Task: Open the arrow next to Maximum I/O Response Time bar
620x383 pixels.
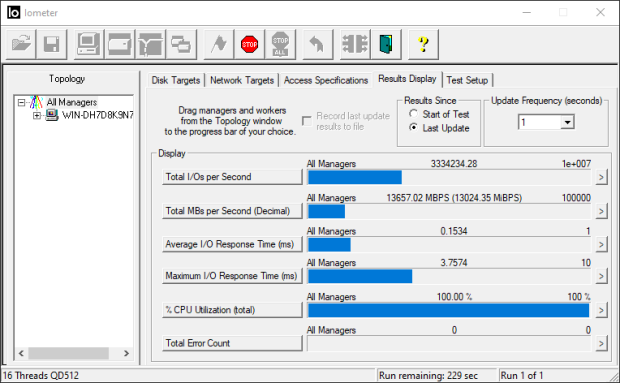Action: click(x=601, y=276)
